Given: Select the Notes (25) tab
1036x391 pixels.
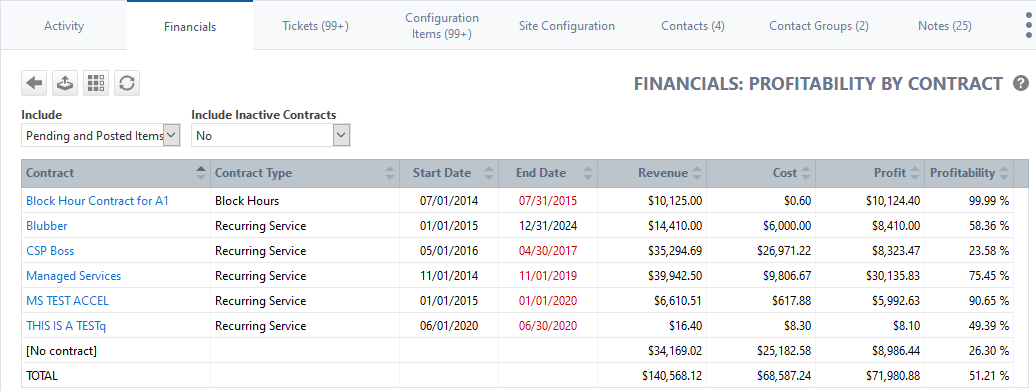Looking at the screenshot, I should point(945,26).
